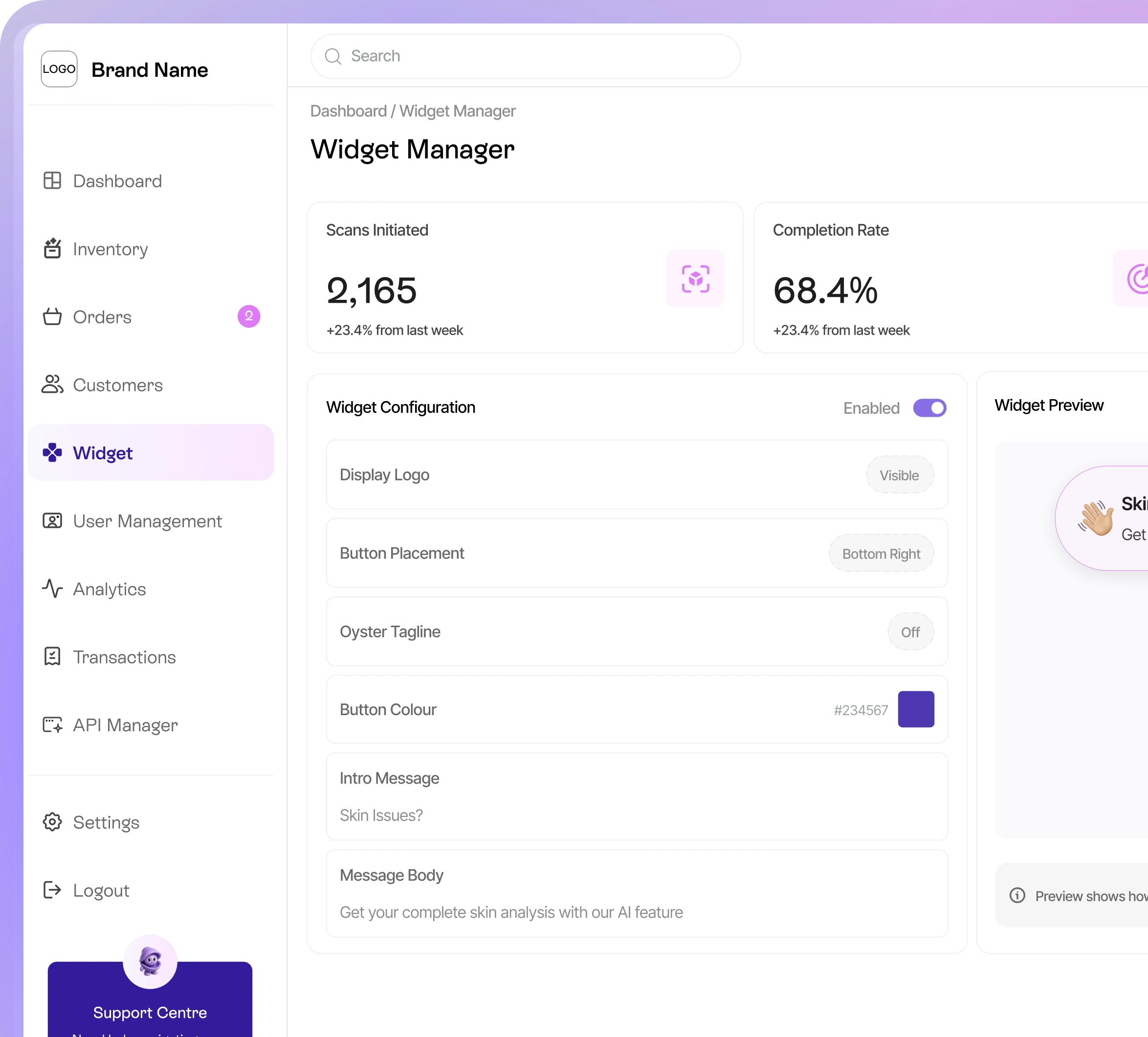The image size is (1148, 1037).
Task: Turn on the Oyster Tagline option
Action: (x=910, y=631)
